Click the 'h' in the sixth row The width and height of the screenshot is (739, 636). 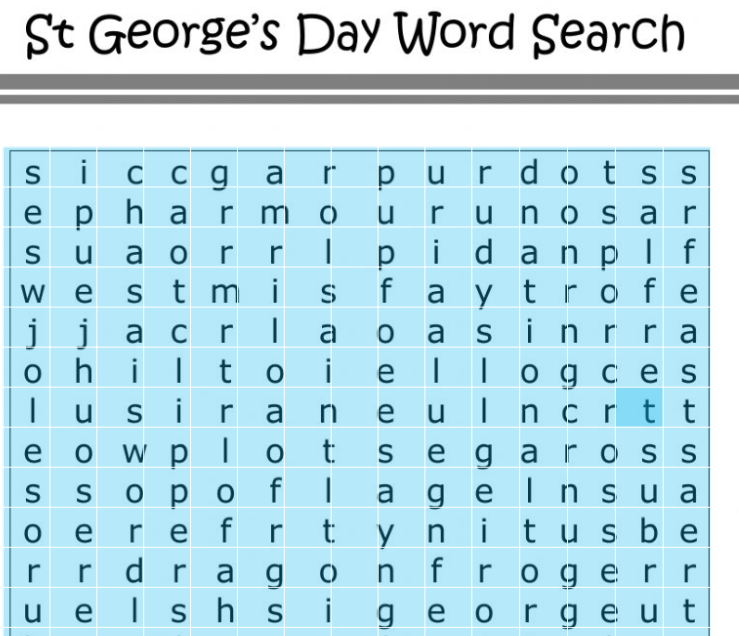85,371
